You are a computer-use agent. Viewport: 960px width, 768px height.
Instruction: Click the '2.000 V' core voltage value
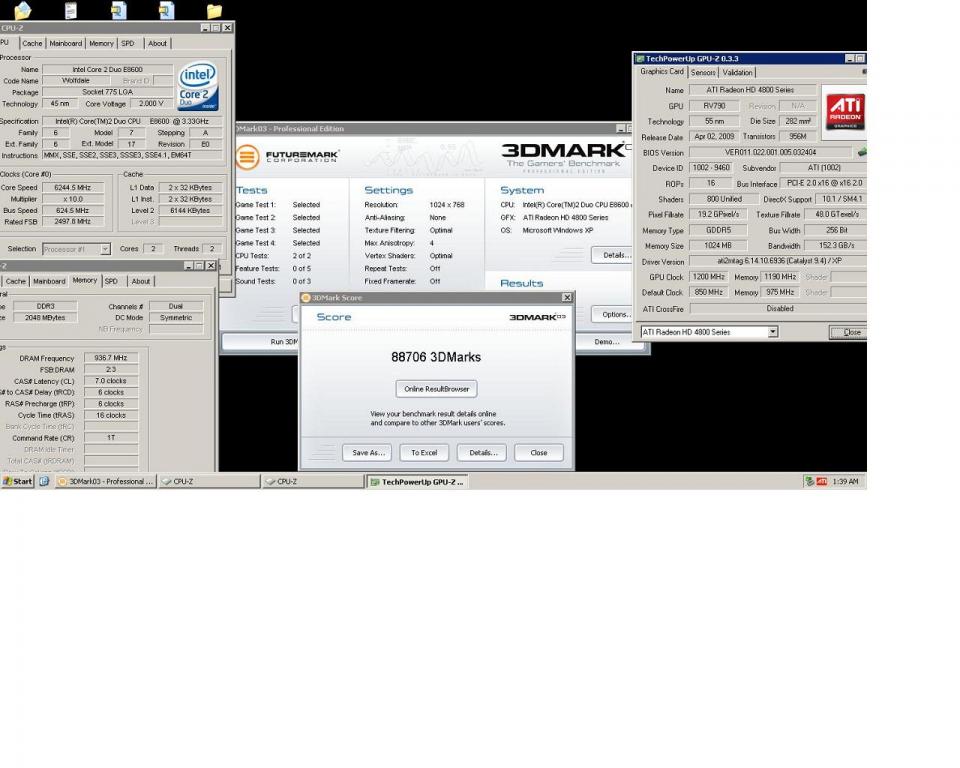151,104
